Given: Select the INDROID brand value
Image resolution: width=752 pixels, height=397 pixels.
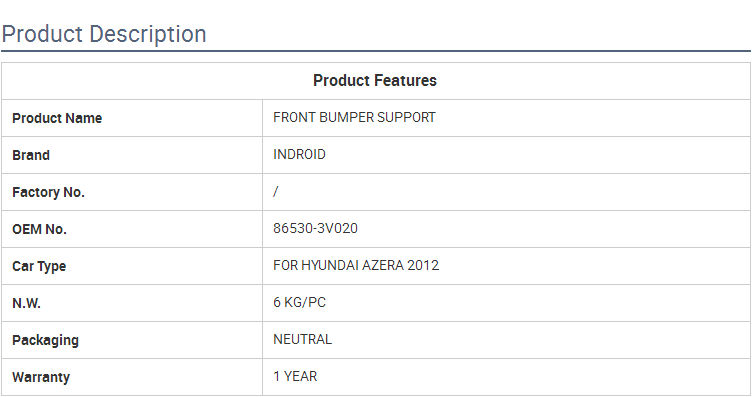Looking at the screenshot, I should (299, 154).
